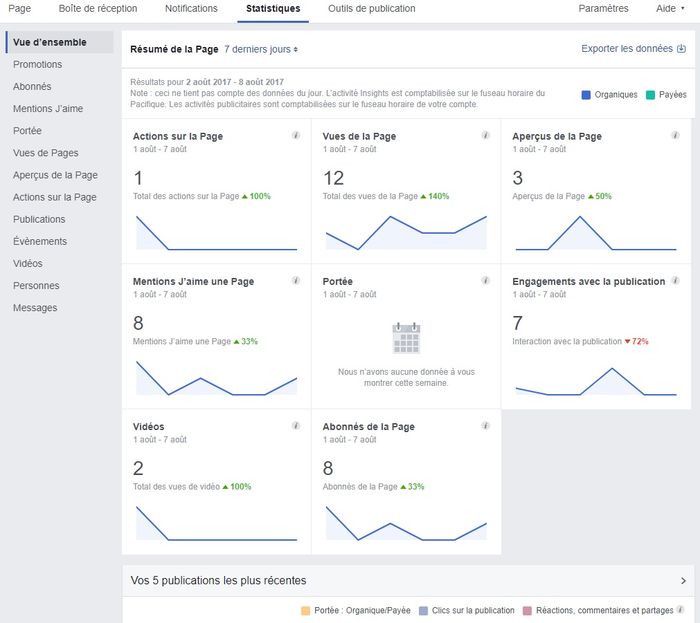Click info icon on Actions sur la Page card
This screenshot has width=700, height=623.
click(x=296, y=135)
